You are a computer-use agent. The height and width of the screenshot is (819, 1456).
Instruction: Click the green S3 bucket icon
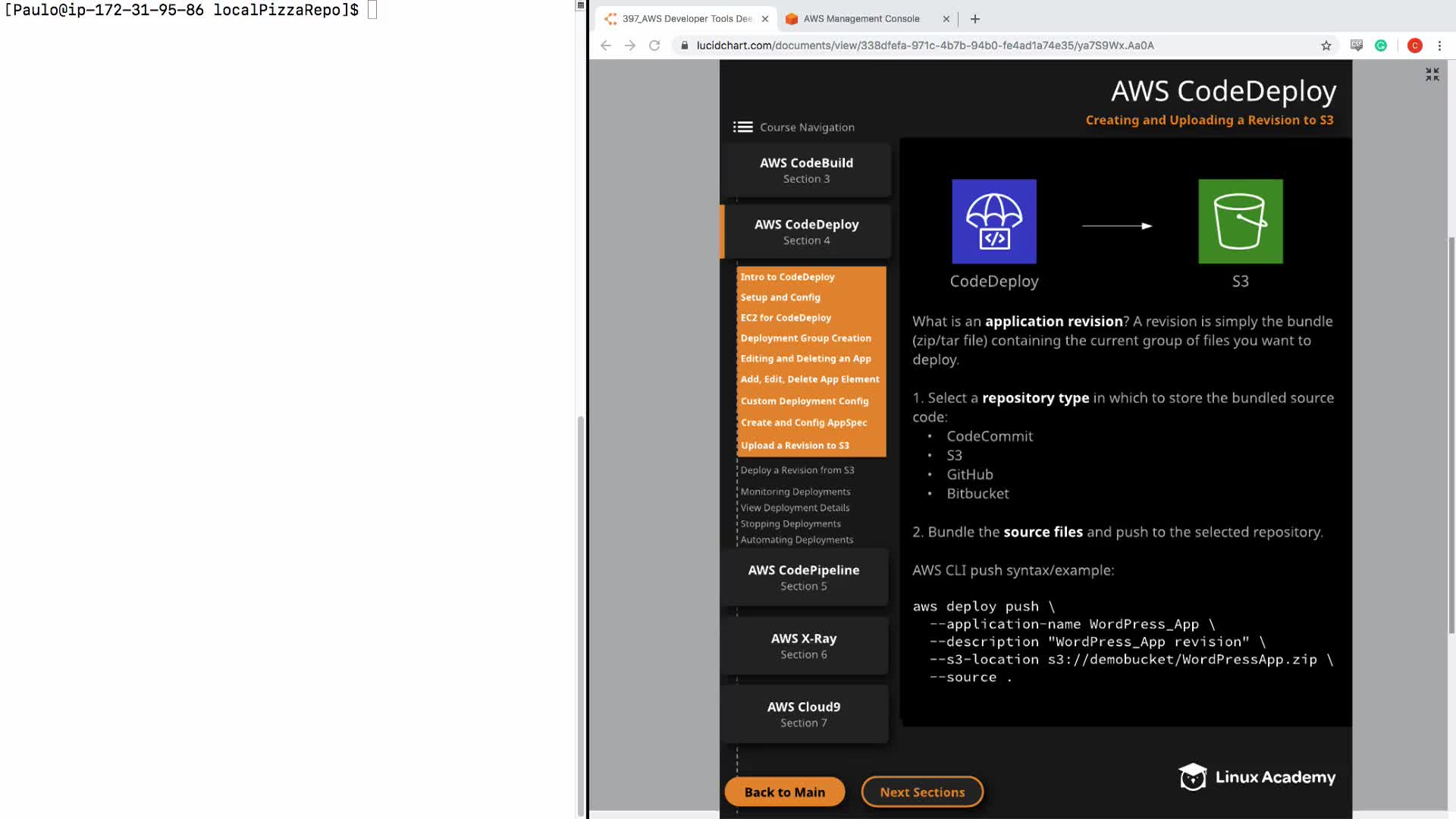click(1240, 221)
